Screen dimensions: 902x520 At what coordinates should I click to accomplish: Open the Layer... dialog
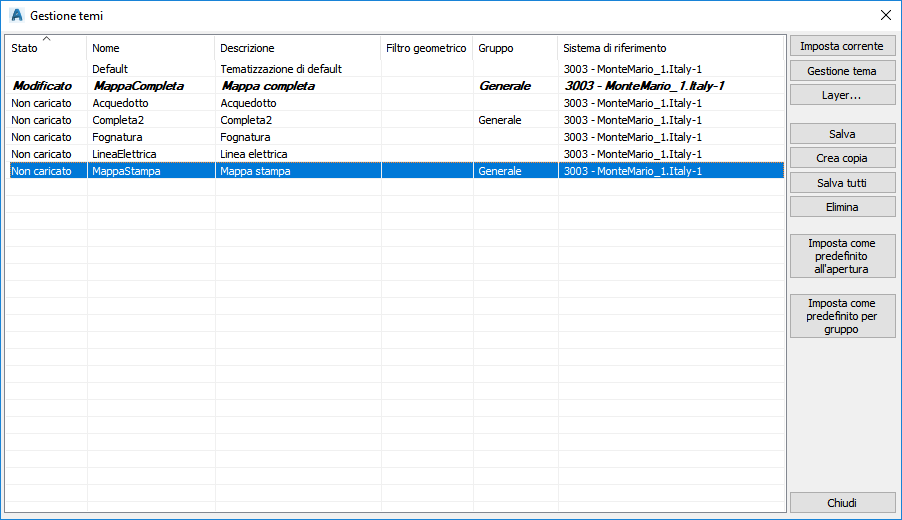[842, 95]
